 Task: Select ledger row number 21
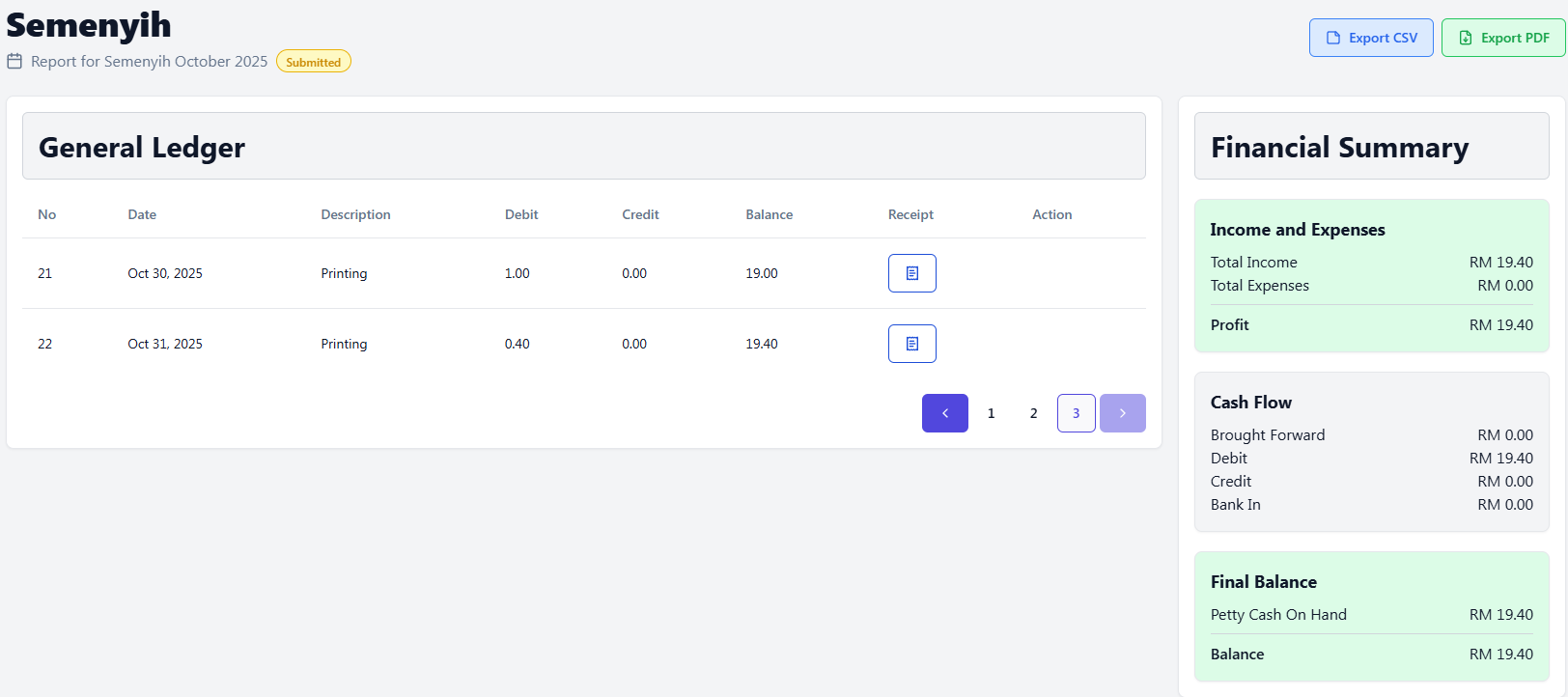coord(44,273)
